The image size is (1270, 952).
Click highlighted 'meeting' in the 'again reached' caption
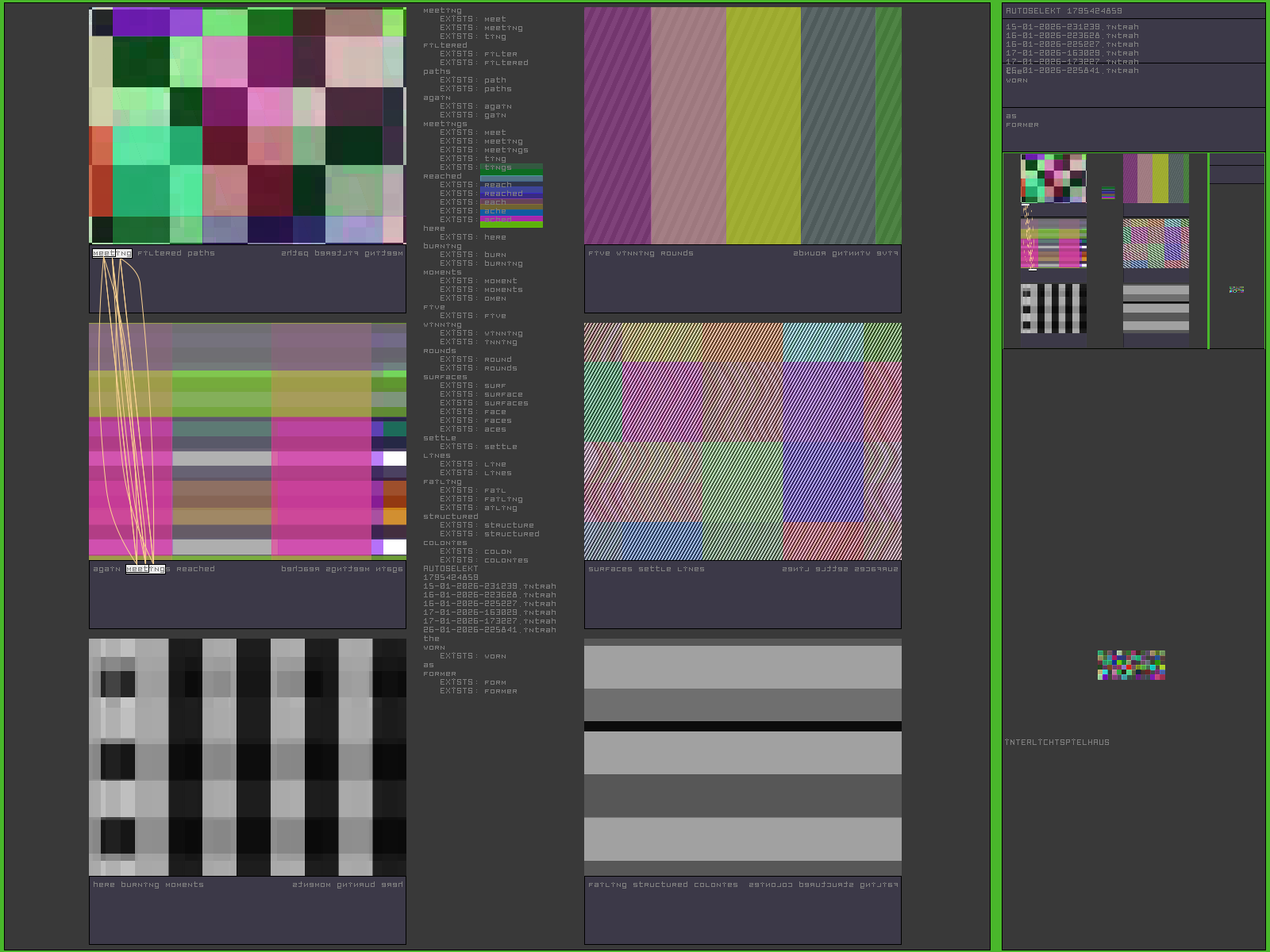click(145, 569)
